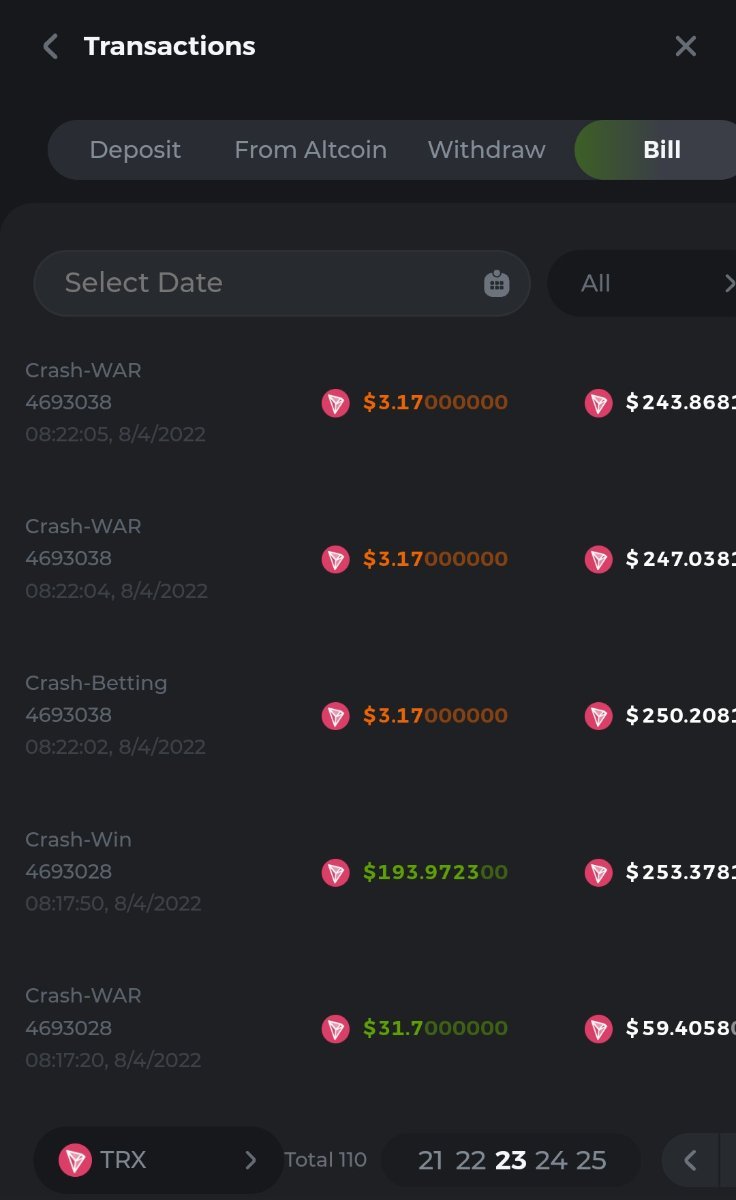
Task: Jump to page 25
Action: coord(591,1160)
